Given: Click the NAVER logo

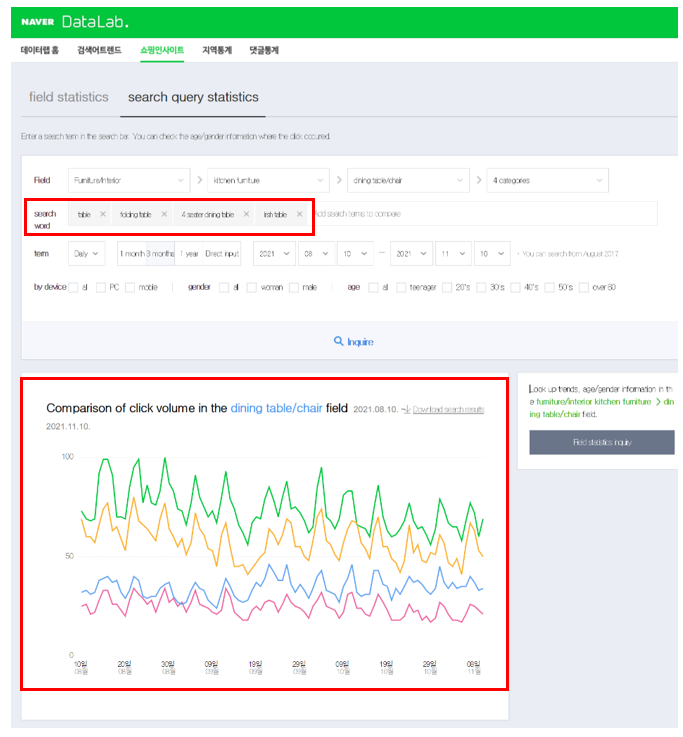Looking at the screenshot, I should click(x=38, y=22).
